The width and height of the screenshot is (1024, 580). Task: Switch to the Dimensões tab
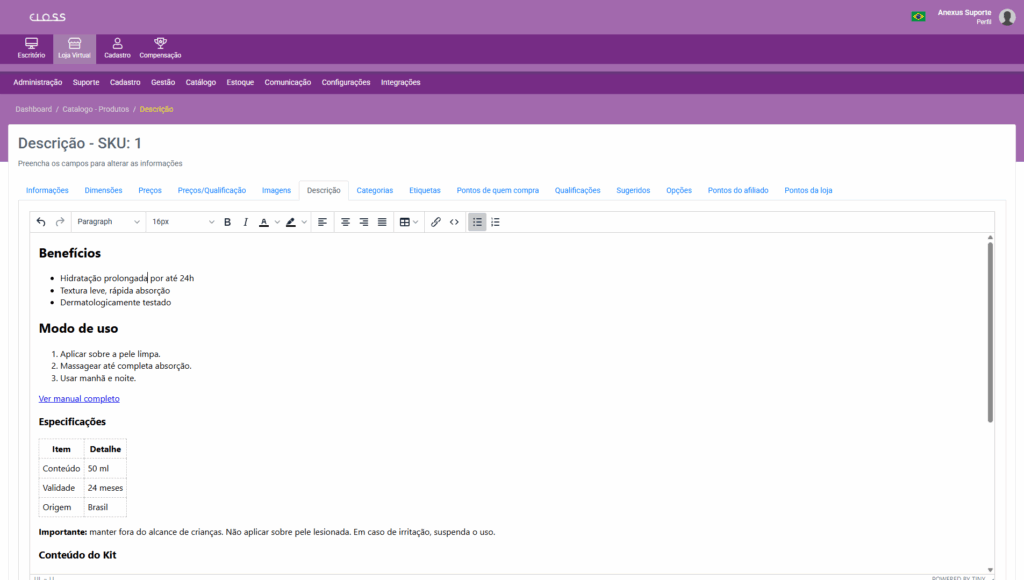(x=103, y=190)
